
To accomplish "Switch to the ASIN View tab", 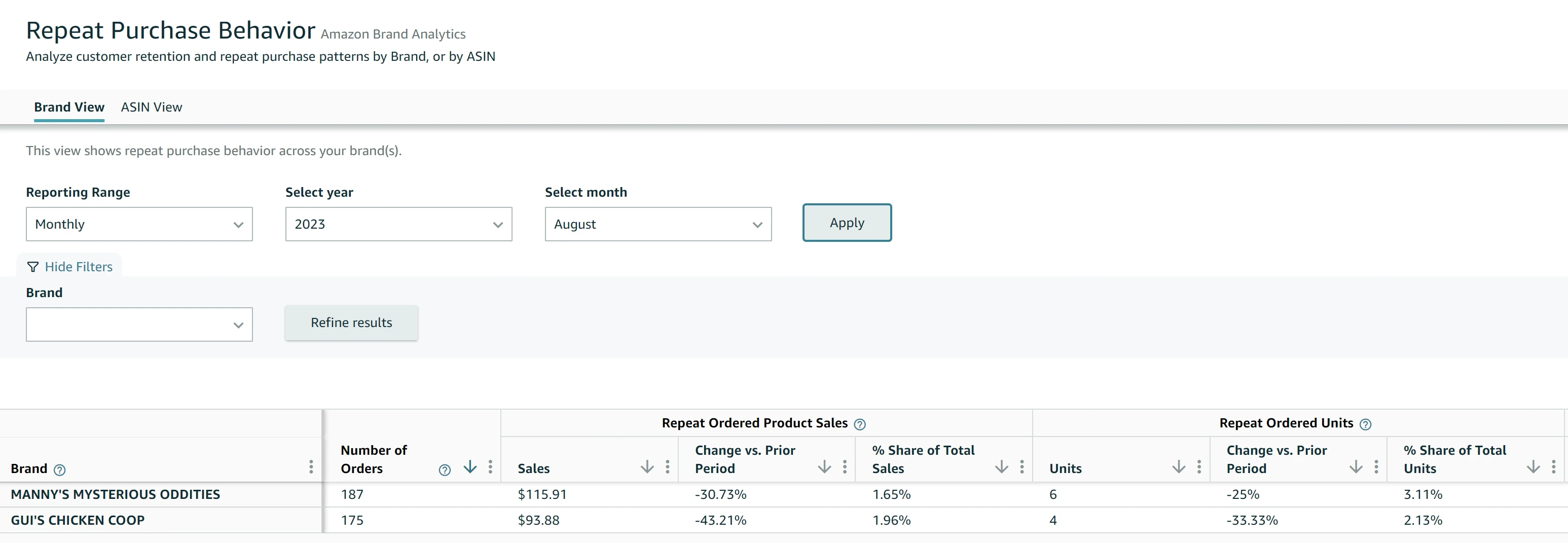I will click(x=152, y=107).
